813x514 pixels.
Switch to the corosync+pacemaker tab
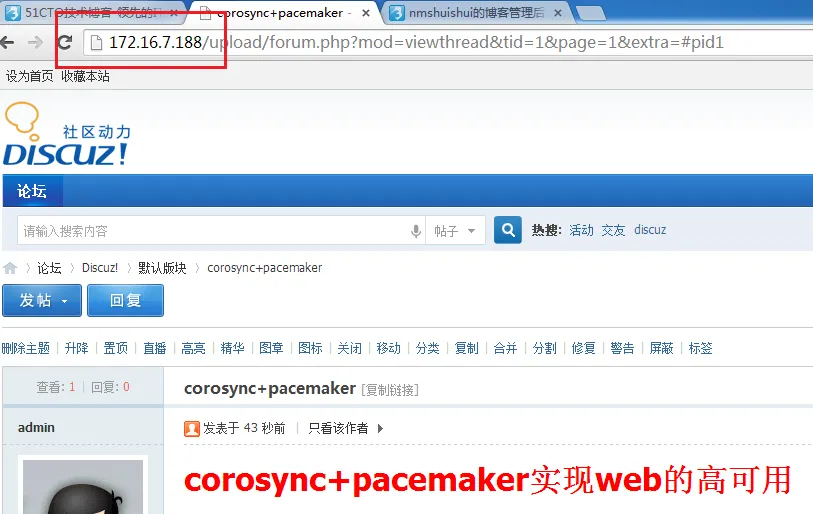tap(284, 12)
